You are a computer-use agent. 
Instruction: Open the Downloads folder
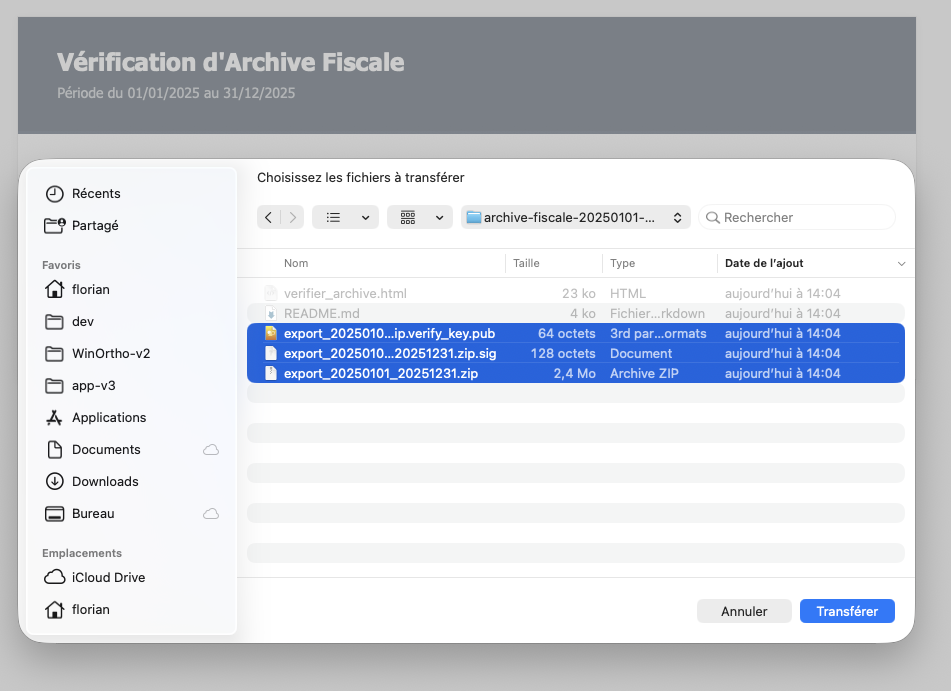click(x=105, y=481)
